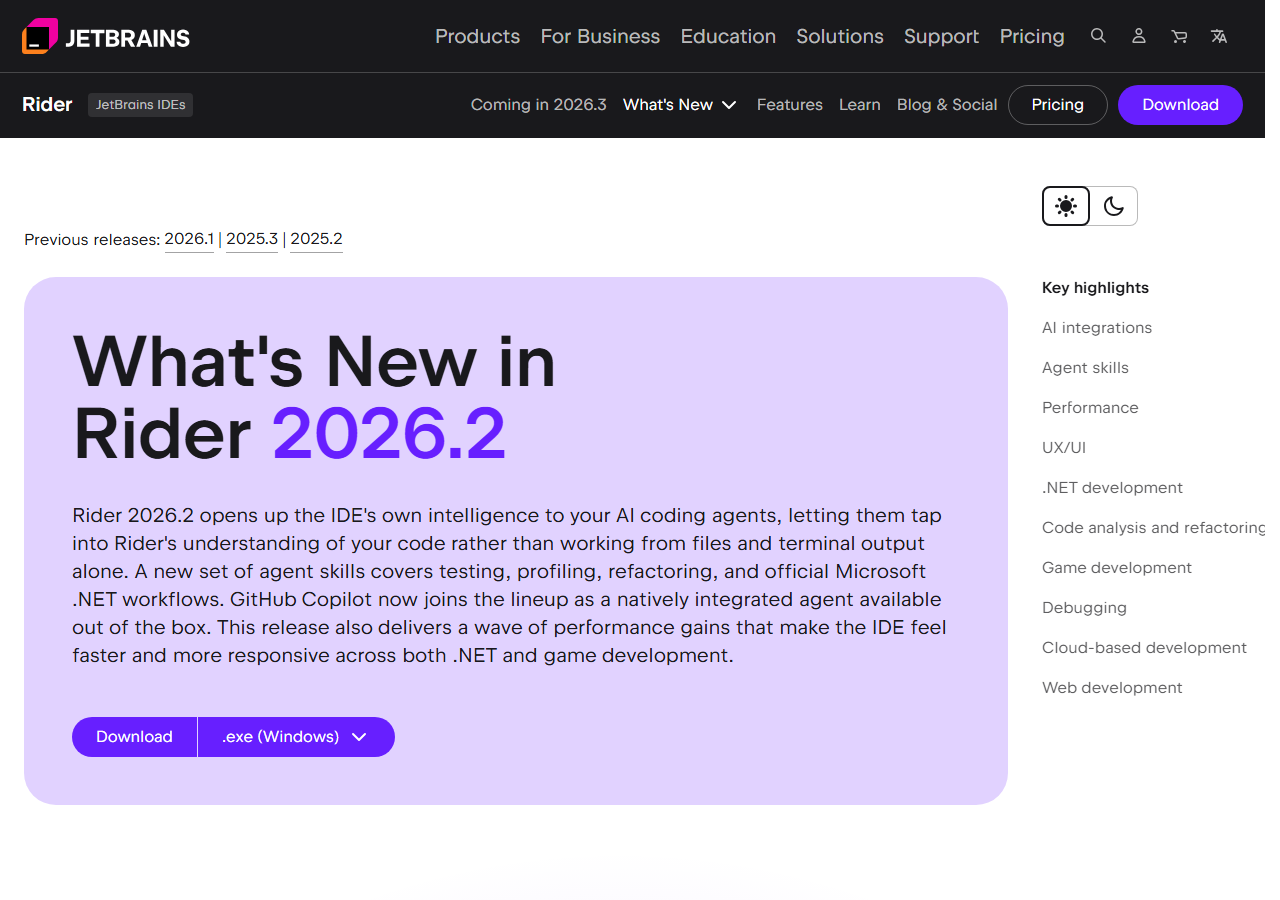The image size is (1280, 900).
Task: Open previous release 2025.2
Action: [x=316, y=239]
